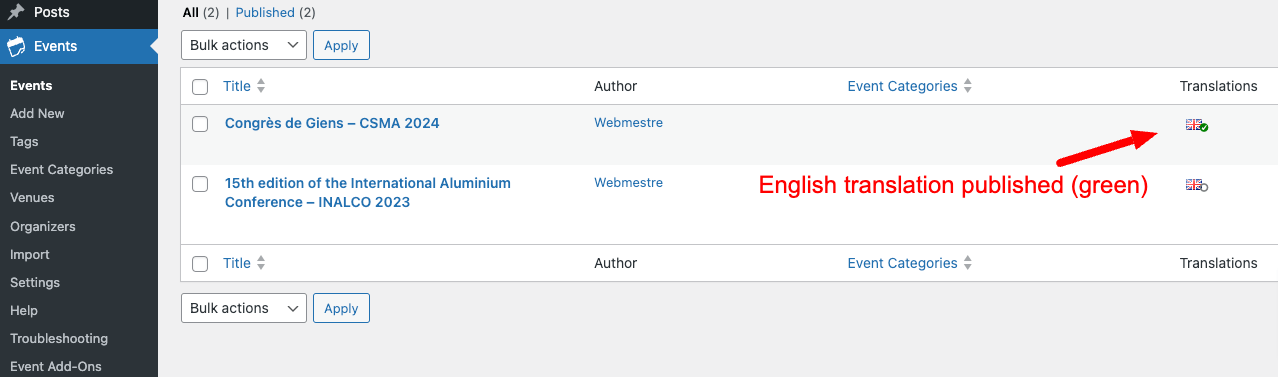Toggle select-all checkbox in top header row
The width and height of the screenshot is (1278, 377).
coord(200,87)
